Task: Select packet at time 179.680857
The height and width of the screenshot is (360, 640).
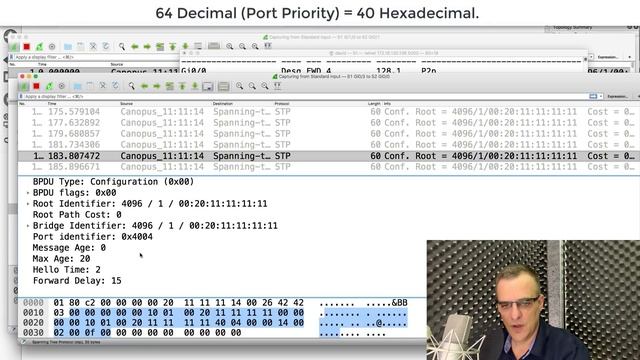Action: click(329, 134)
